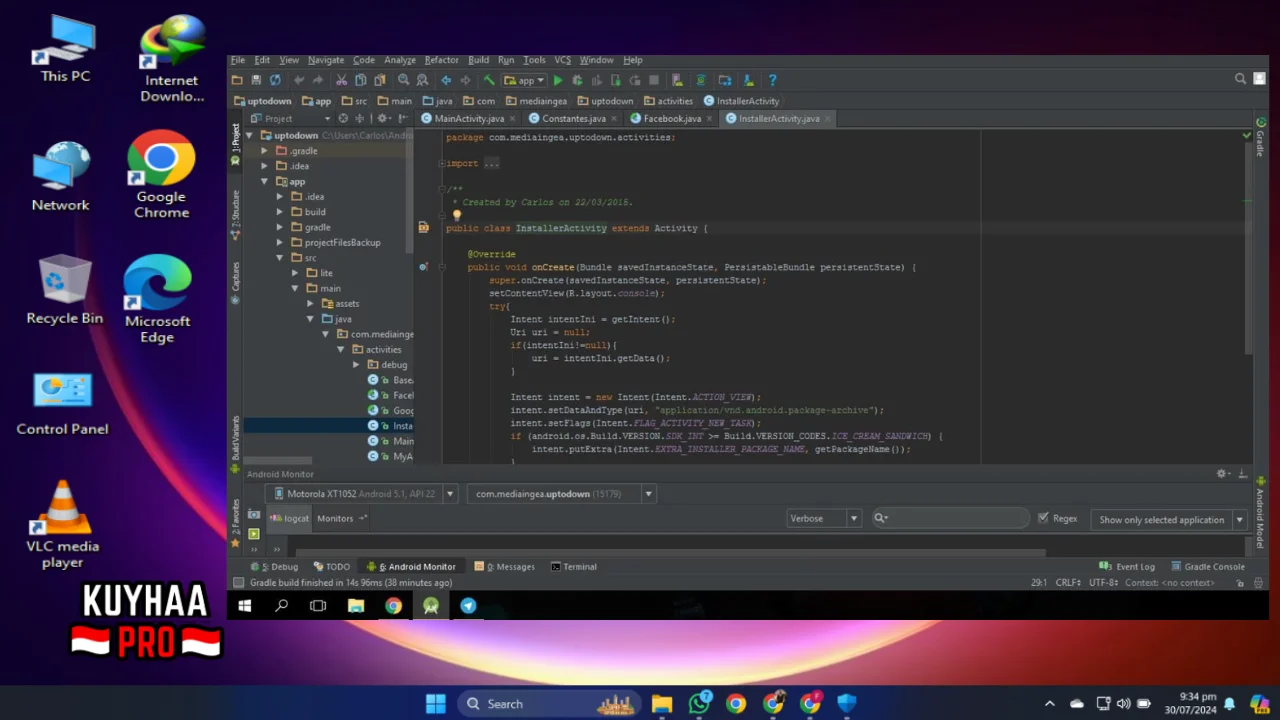
Task: Click the screen capture camera icon
Action: pos(254,514)
